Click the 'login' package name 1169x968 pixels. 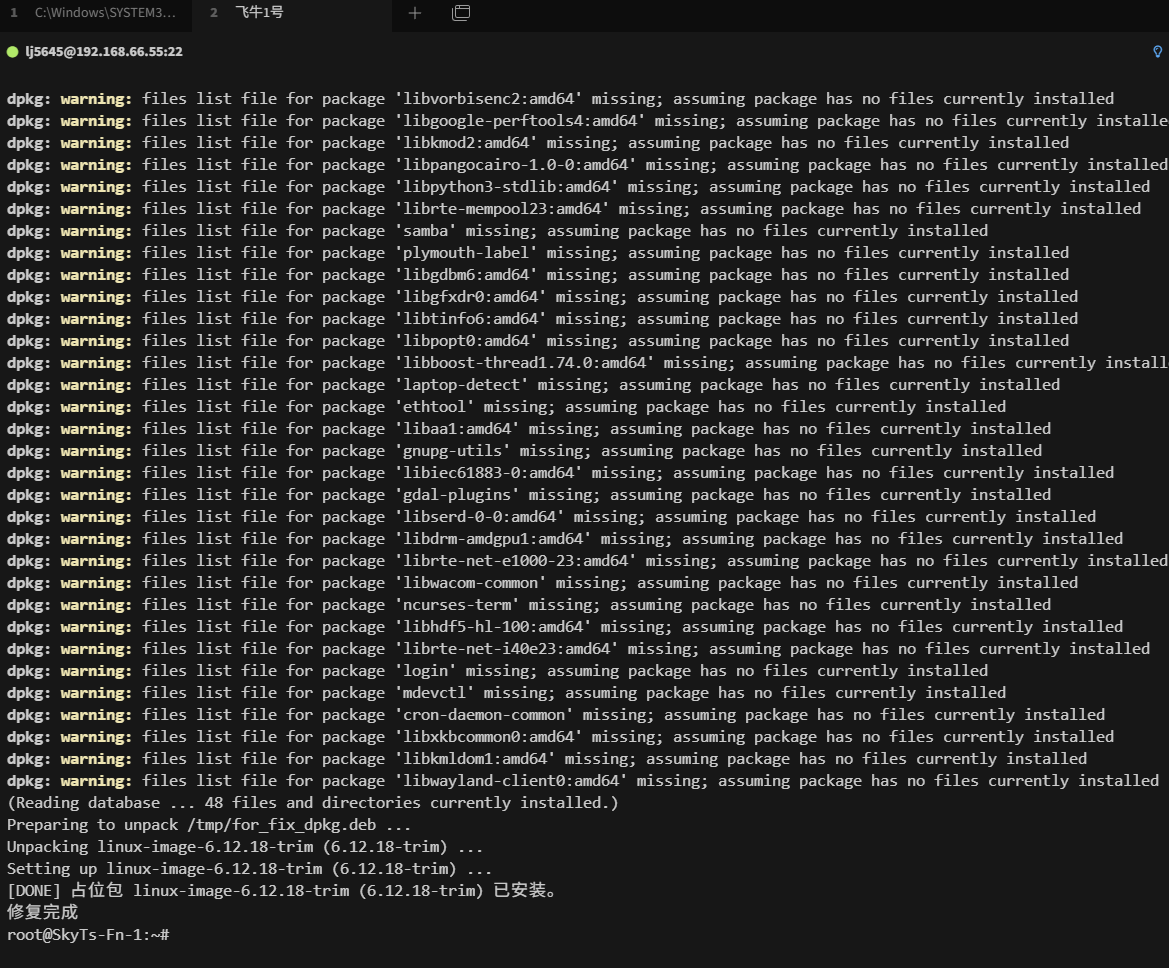point(426,670)
